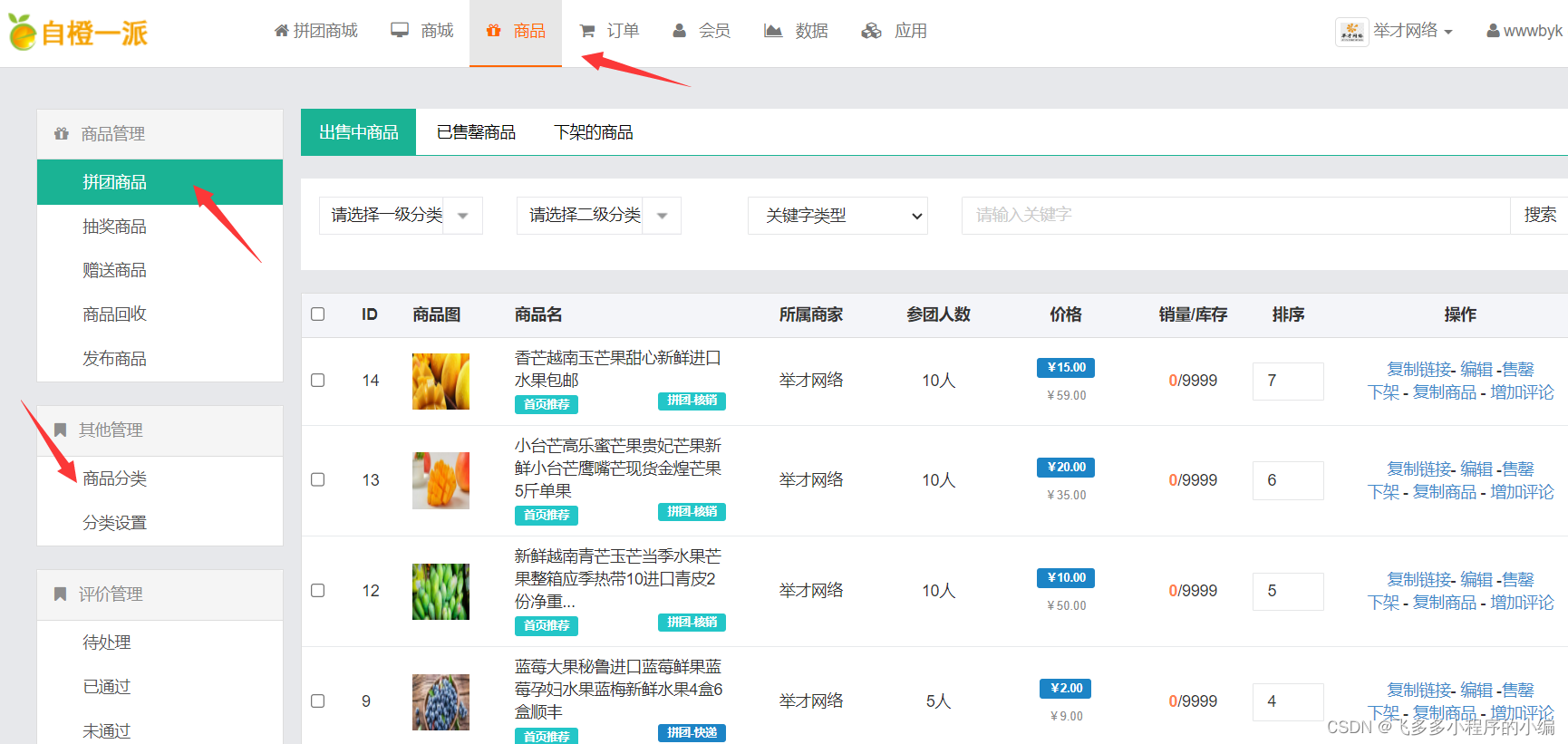The image size is (1568, 744).
Task: Click the blueberry thumbnail of product 9
Action: pos(440,702)
